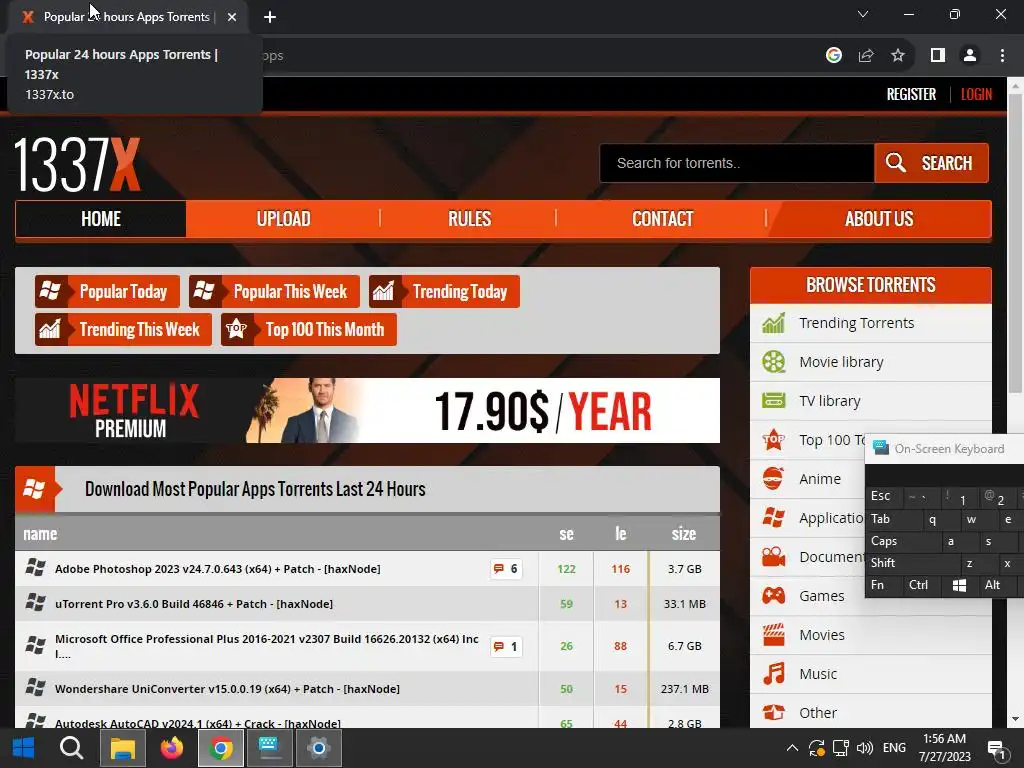Launch Firefox from taskbar
The height and width of the screenshot is (768, 1024).
172,748
